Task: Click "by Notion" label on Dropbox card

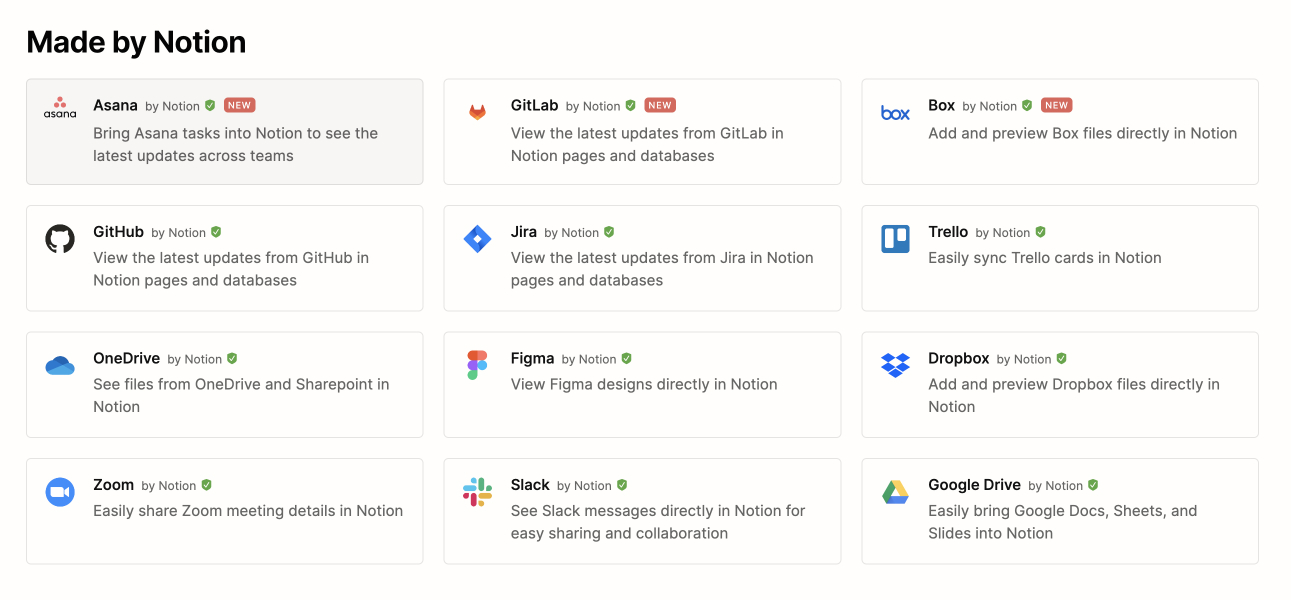Action: [1024, 359]
